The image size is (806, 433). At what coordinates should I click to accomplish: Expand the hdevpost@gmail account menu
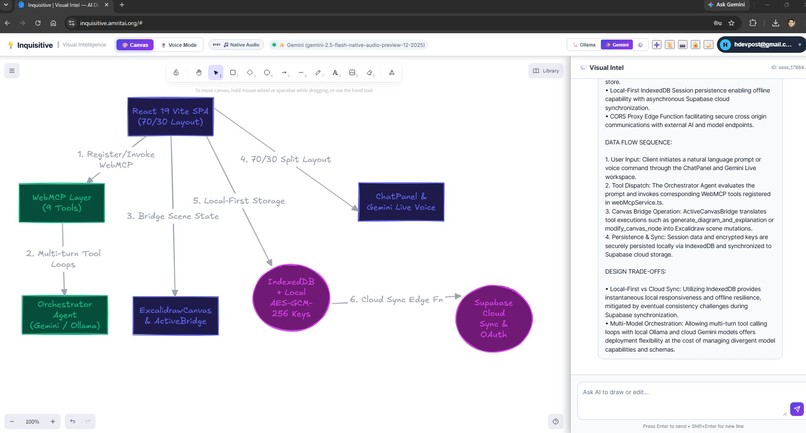point(762,45)
